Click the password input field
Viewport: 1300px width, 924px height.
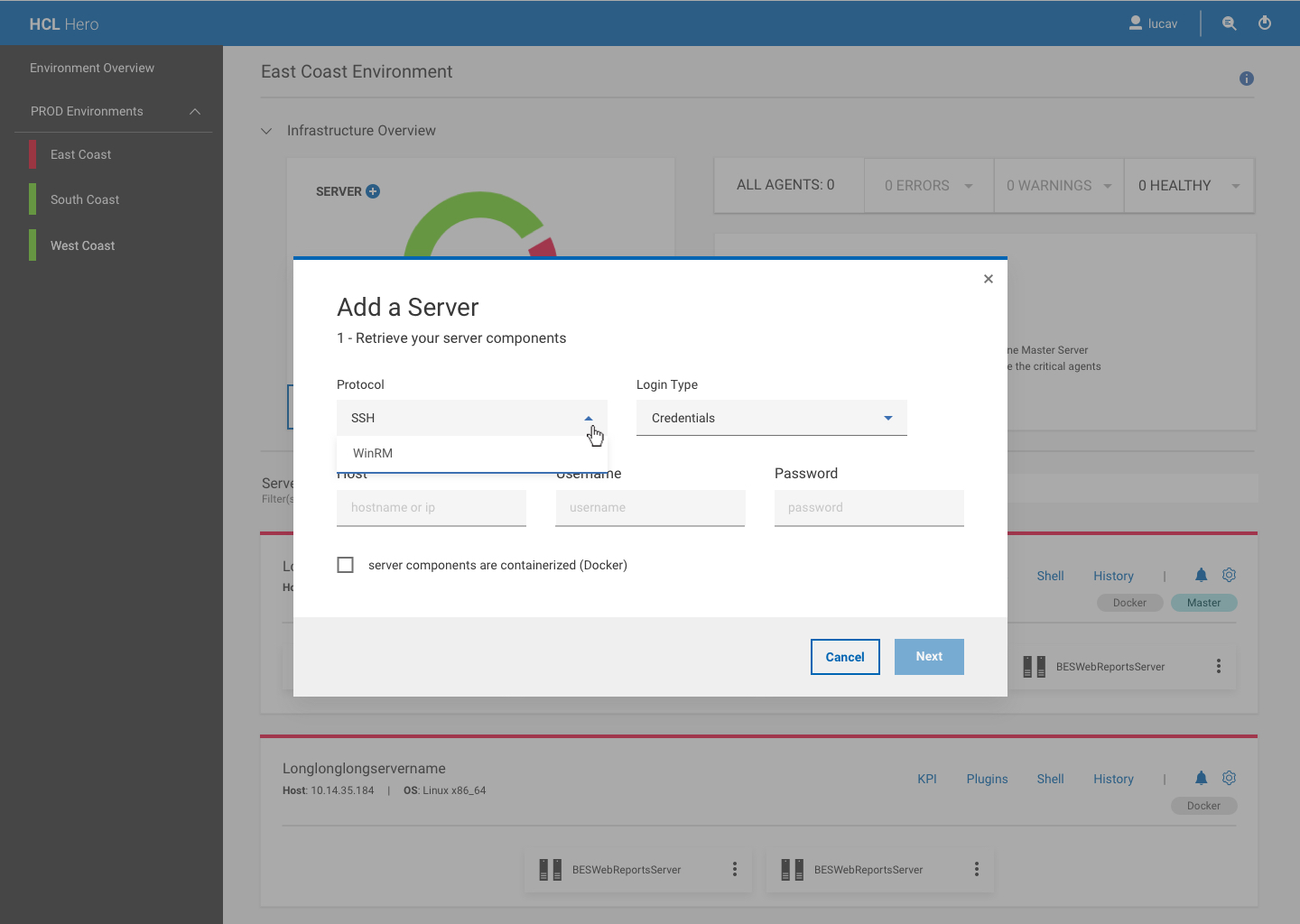click(868, 508)
